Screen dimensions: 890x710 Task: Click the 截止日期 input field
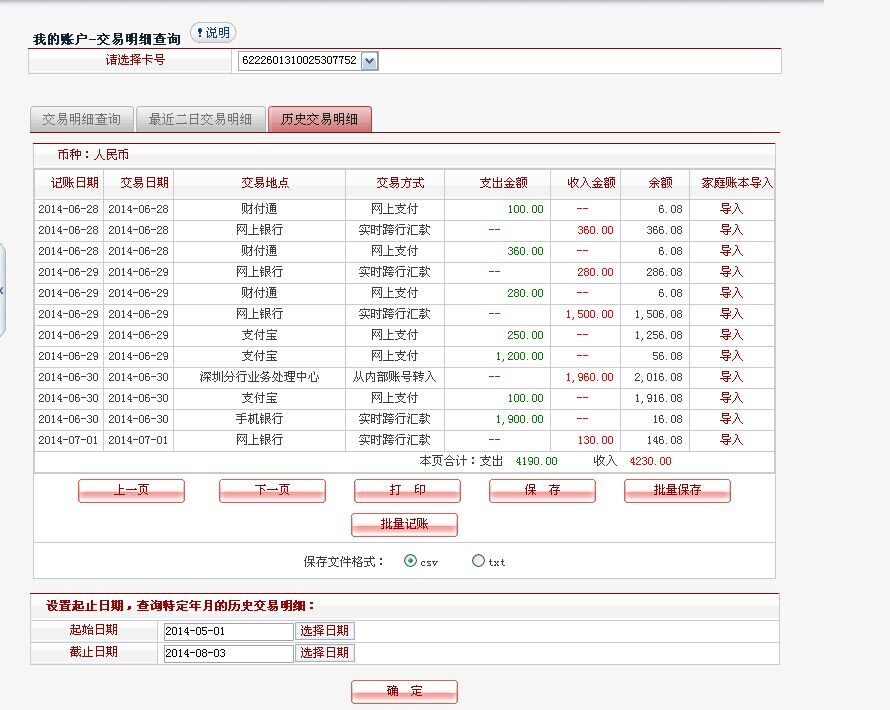coord(227,653)
